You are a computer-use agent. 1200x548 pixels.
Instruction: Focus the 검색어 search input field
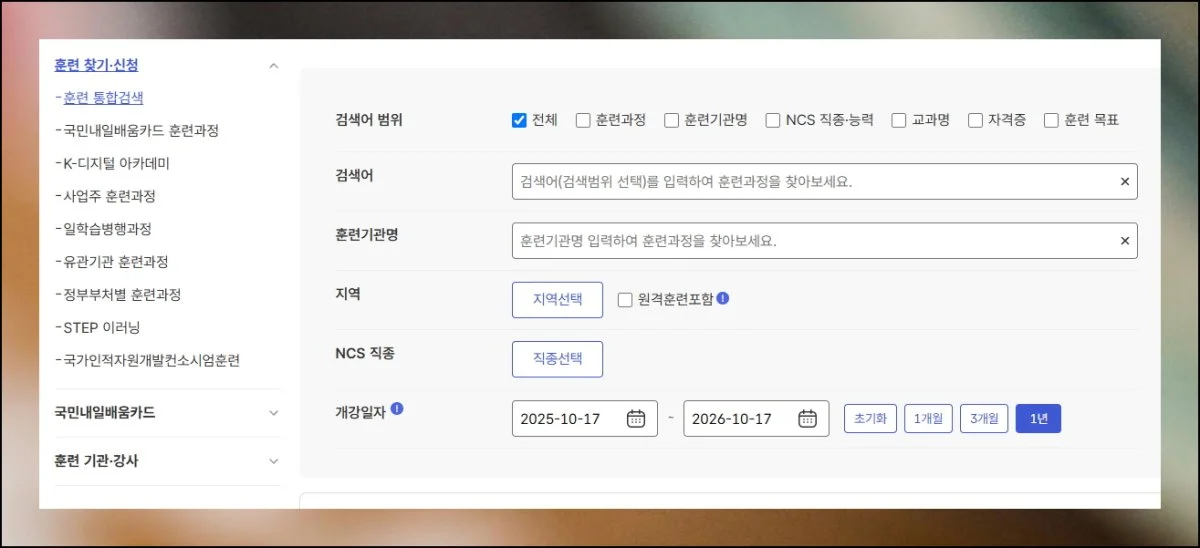pyautogui.click(x=810, y=182)
